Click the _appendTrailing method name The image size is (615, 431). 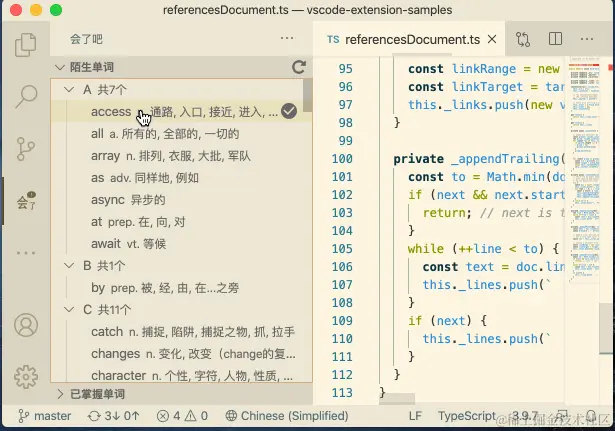pyautogui.click(x=505, y=159)
